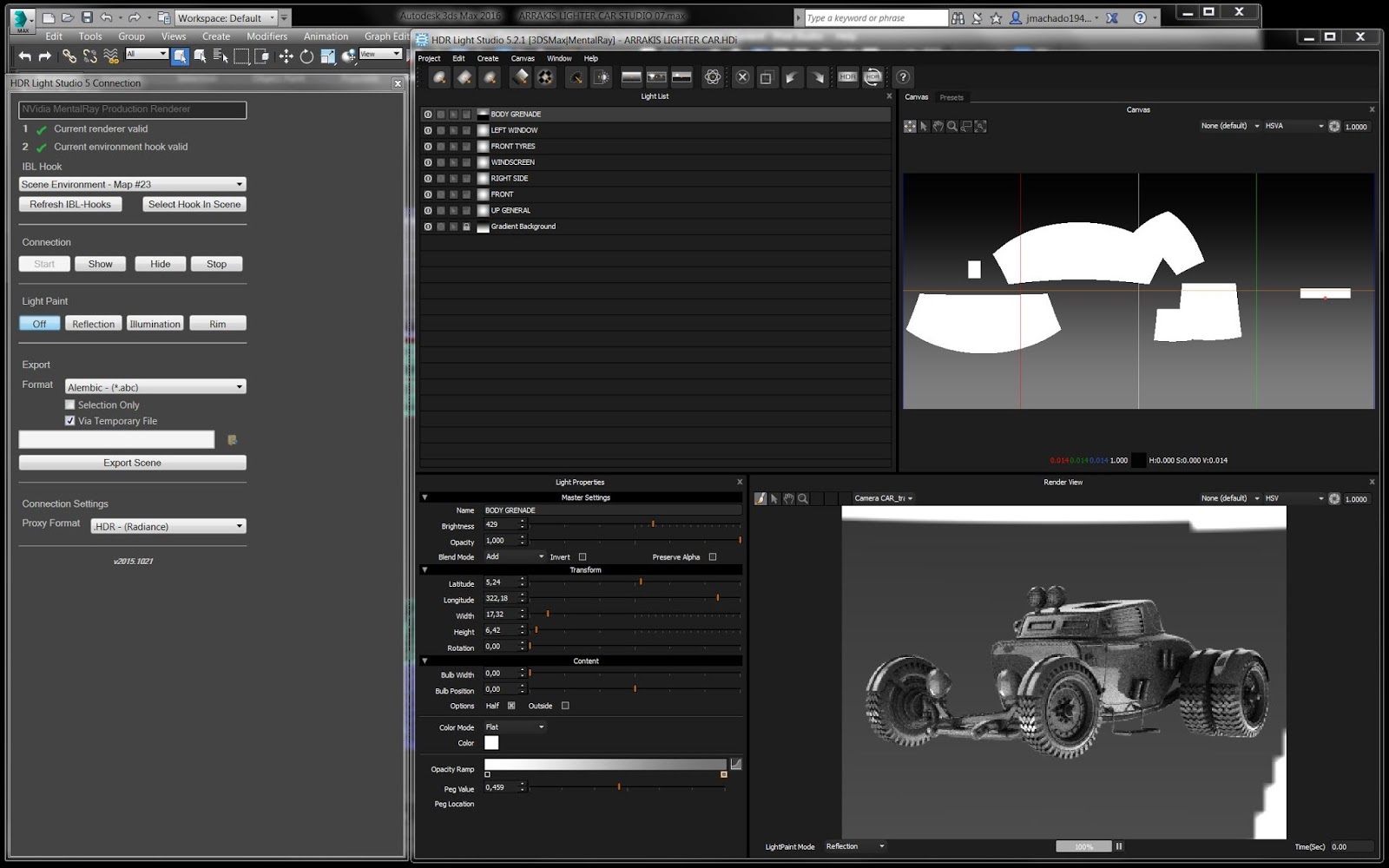Select the pan hand tool in Render View

pyautogui.click(x=788, y=498)
